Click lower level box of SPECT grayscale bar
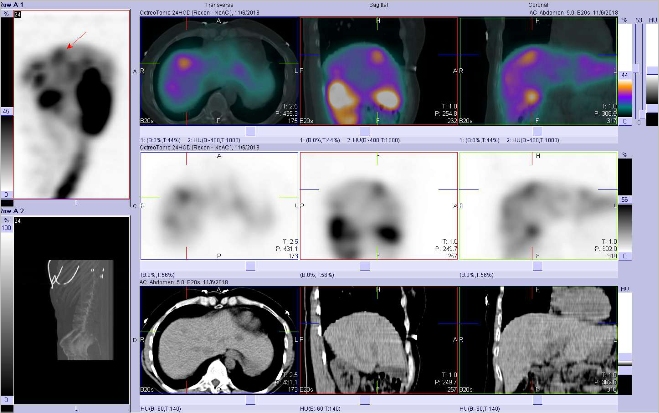The image size is (659, 413). click(625, 256)
